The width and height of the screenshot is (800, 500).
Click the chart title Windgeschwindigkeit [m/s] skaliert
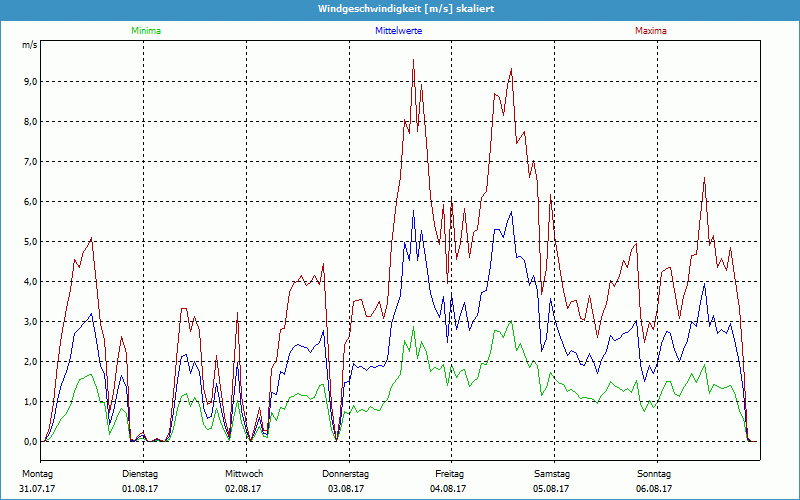tap(406, 9)
